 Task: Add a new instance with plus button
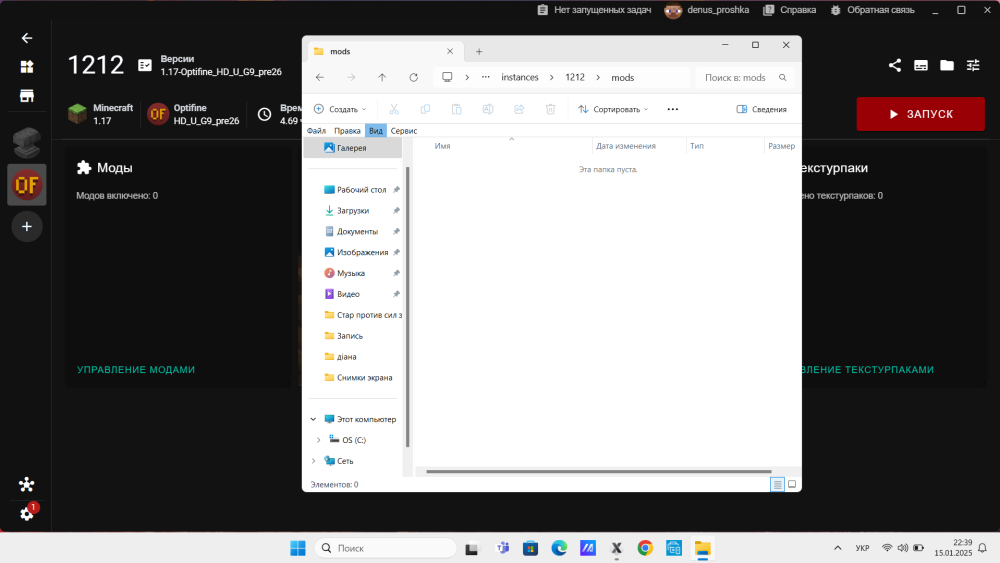27,226
